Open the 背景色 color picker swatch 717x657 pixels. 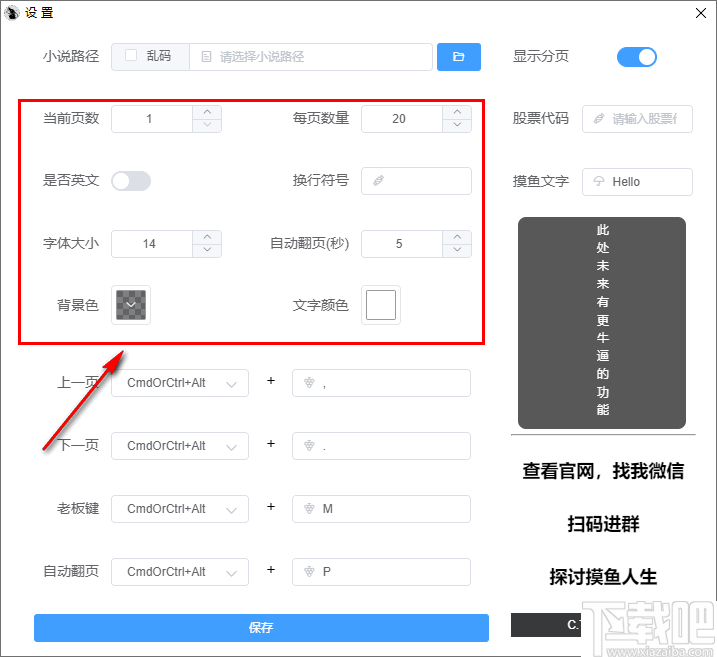point(131,305)
